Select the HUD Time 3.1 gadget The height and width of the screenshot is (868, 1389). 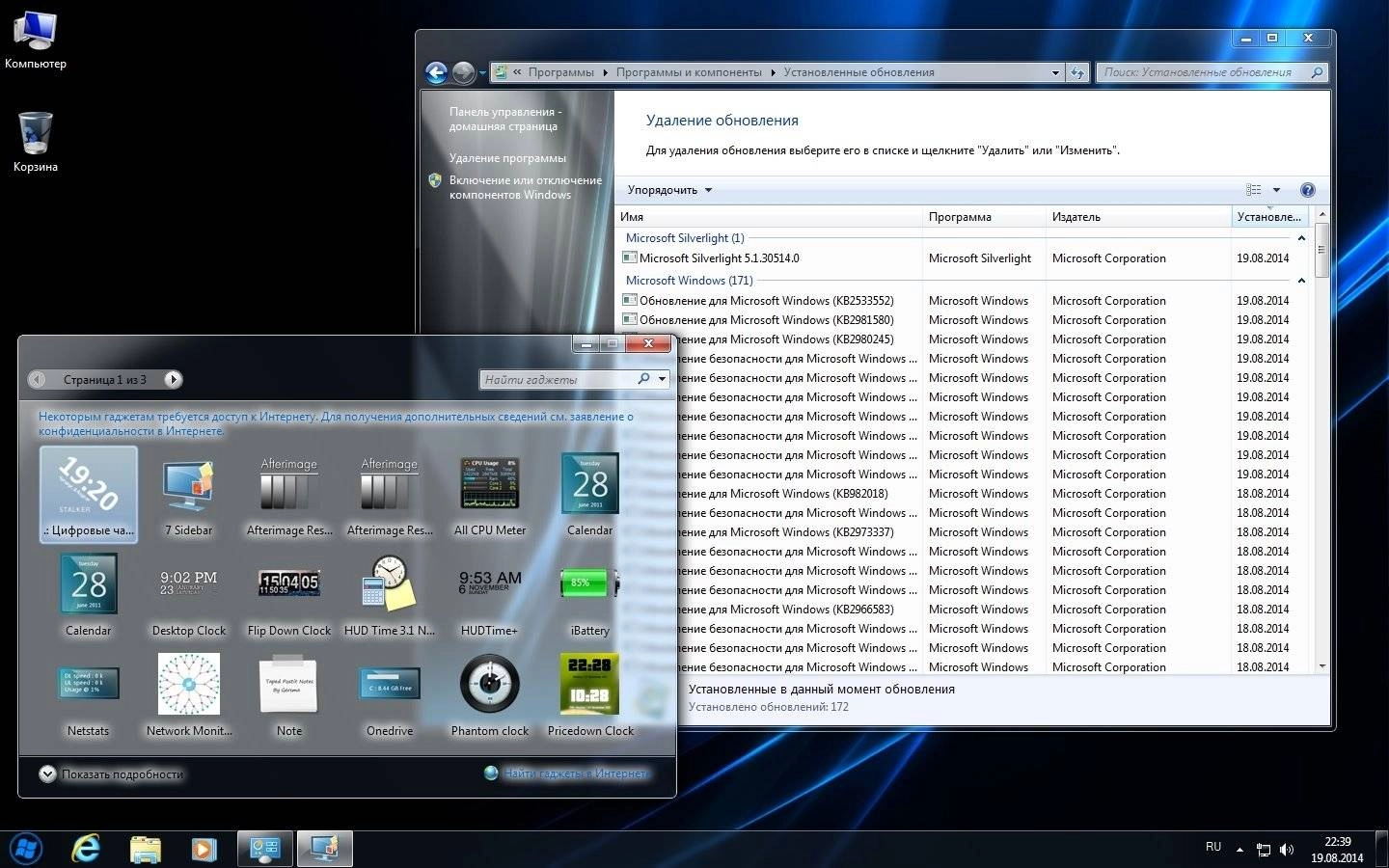click(390, 595)
